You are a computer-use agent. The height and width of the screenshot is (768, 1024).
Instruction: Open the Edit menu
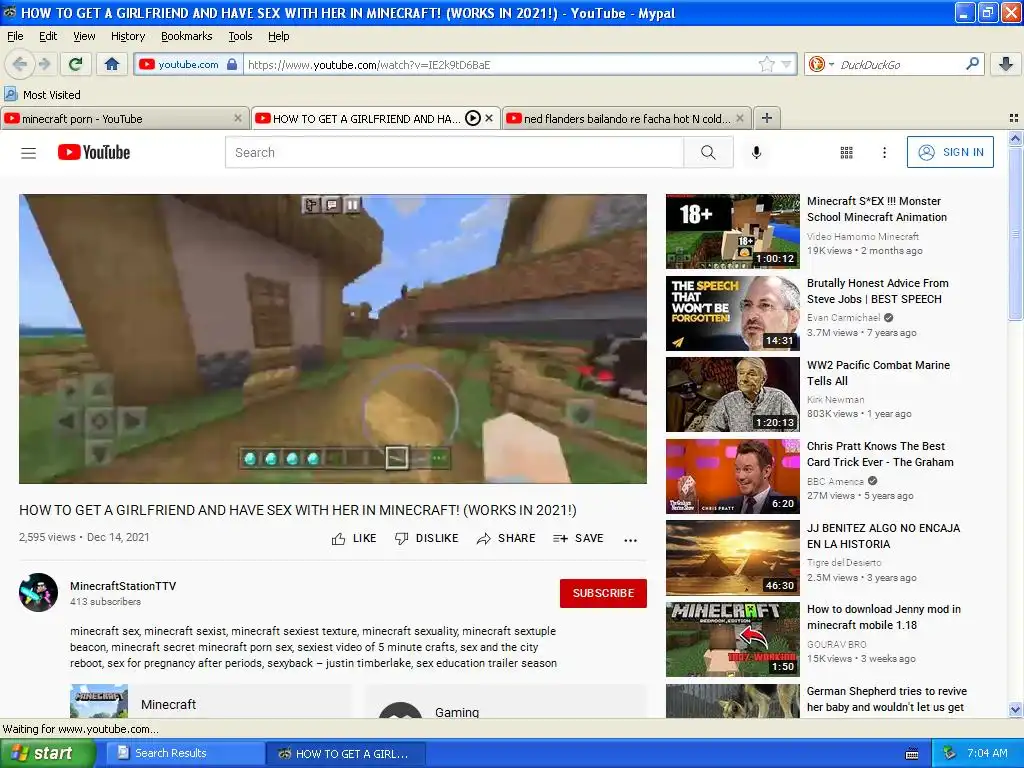pos(48,36)
